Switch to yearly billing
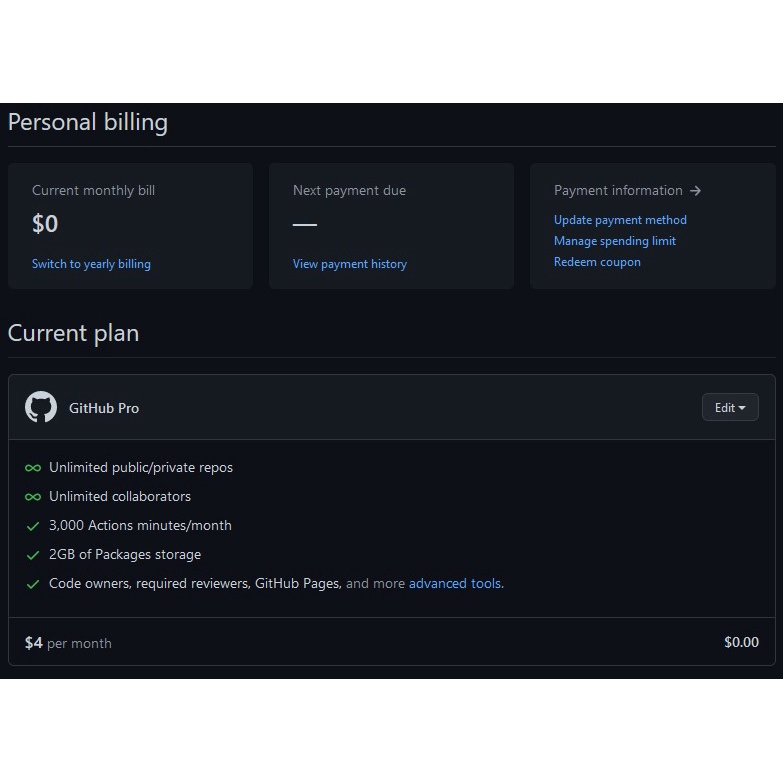The height and width of the screenshot is (783, 783). tap(91, 264)
